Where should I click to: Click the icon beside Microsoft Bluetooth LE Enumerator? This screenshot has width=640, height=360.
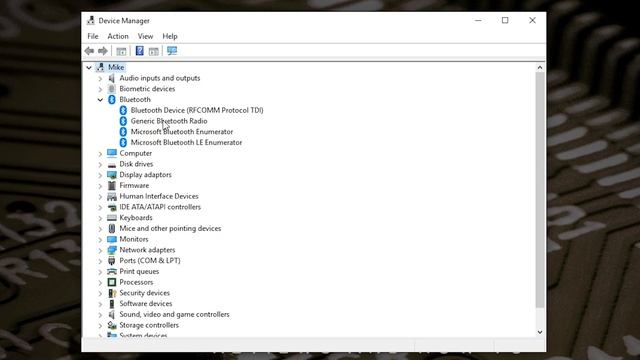click(x=123, y=142)
